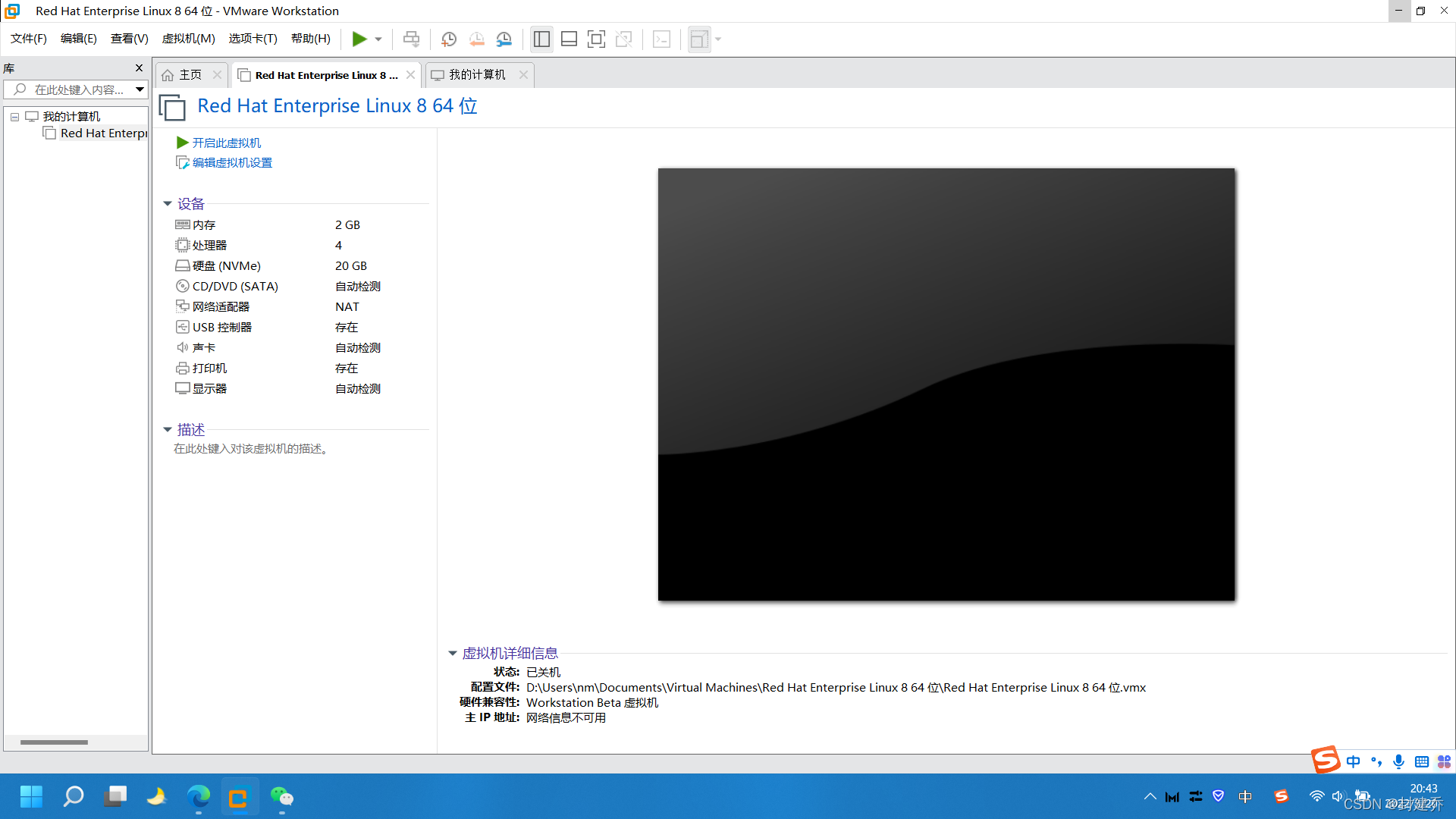The image size is (1456, 819).
Task: Collapse the 我的计算机 tree node
Action: 14,117
